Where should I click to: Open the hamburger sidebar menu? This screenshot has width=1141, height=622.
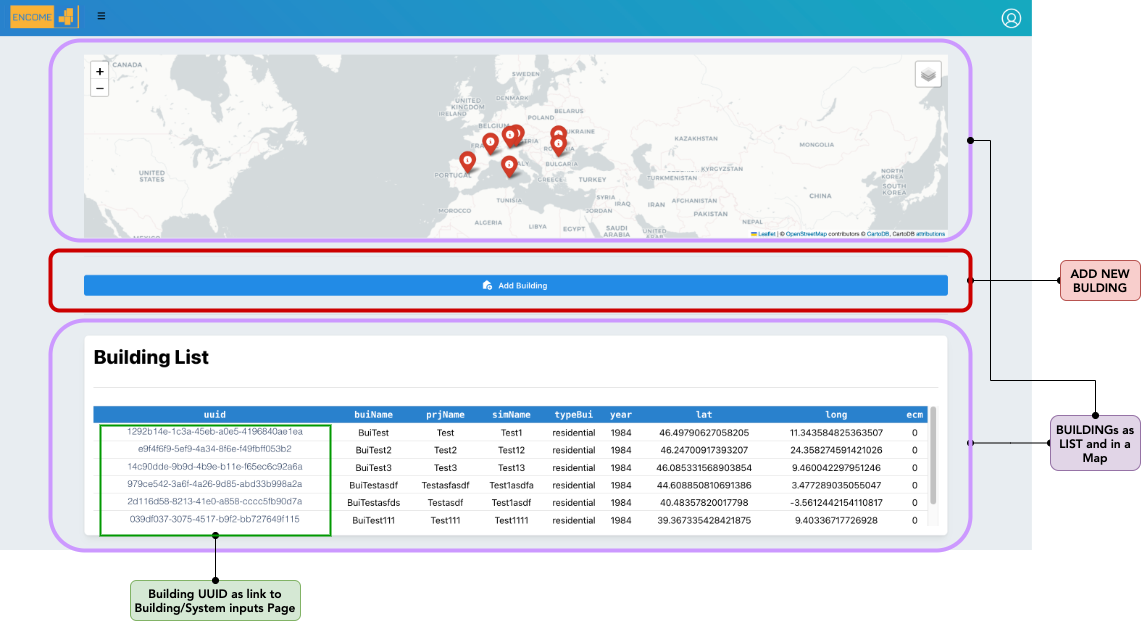point(101,16)
